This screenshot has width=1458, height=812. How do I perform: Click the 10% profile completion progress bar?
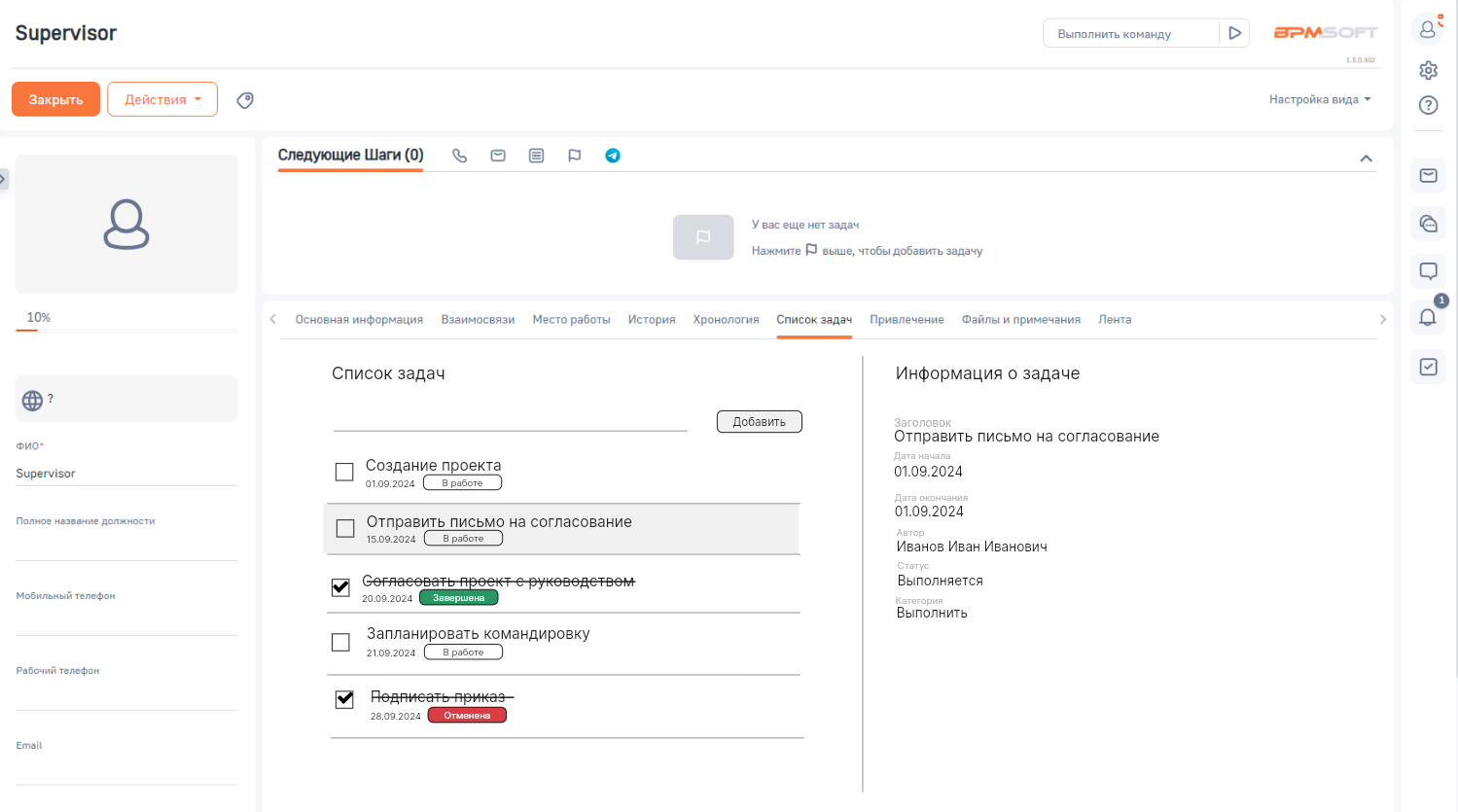(126, 330)
